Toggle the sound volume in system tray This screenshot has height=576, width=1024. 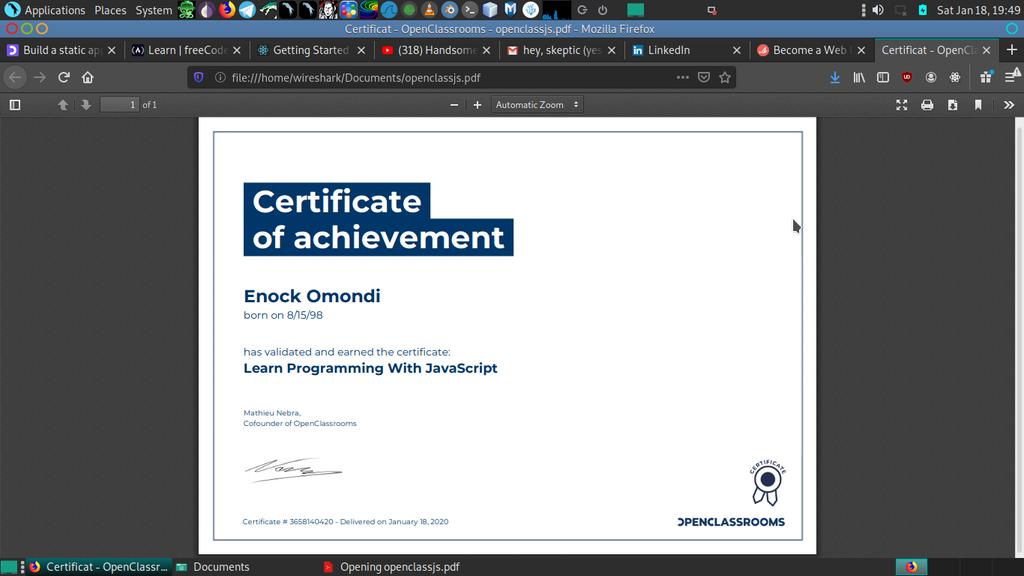click(876, 10)
